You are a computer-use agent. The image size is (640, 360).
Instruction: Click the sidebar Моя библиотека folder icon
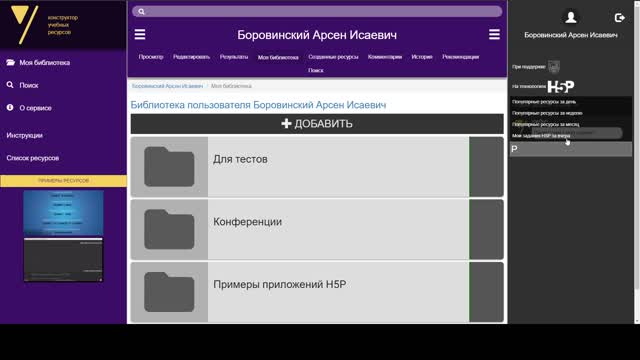(x=11, y=62)
